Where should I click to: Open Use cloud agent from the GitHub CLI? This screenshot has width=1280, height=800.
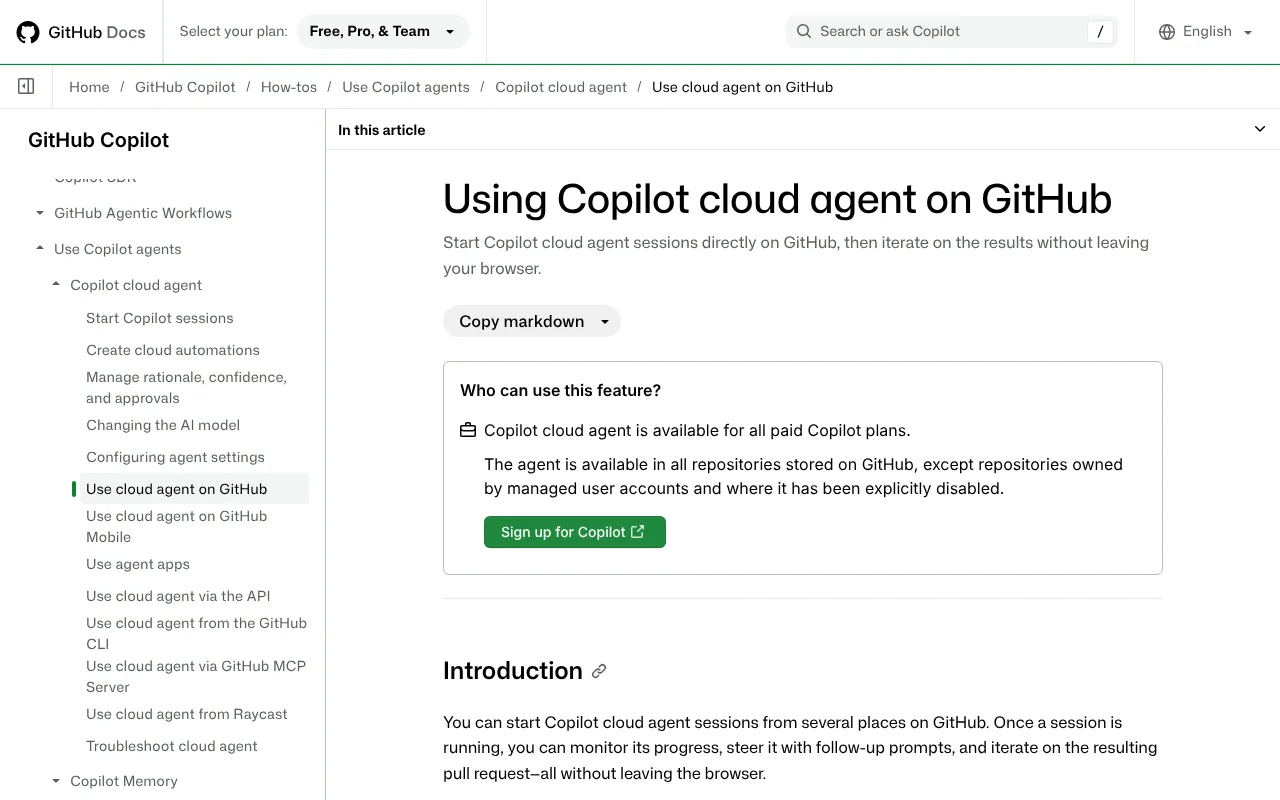196,633
